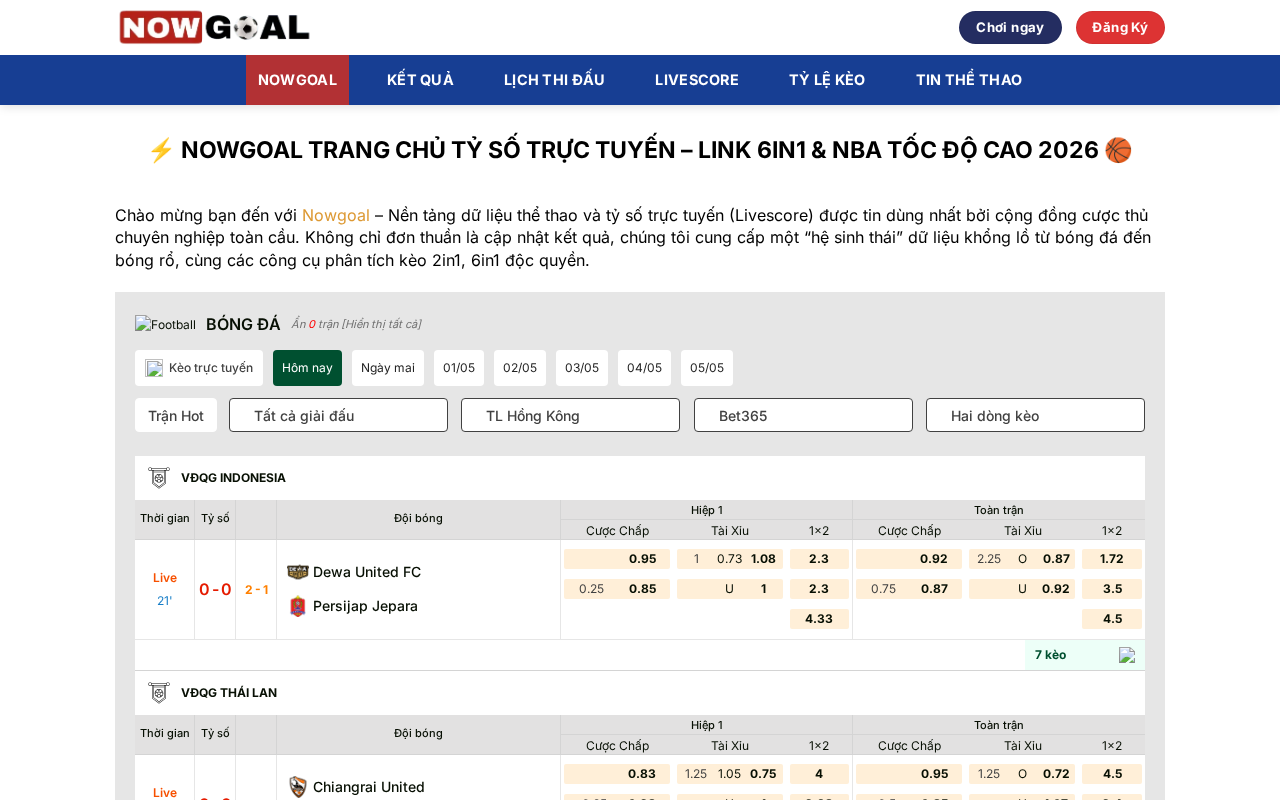Go to the NOWGOAL menu item
Image resolution: width=1280 pixels, height=800 pixels.
(297, 80)
